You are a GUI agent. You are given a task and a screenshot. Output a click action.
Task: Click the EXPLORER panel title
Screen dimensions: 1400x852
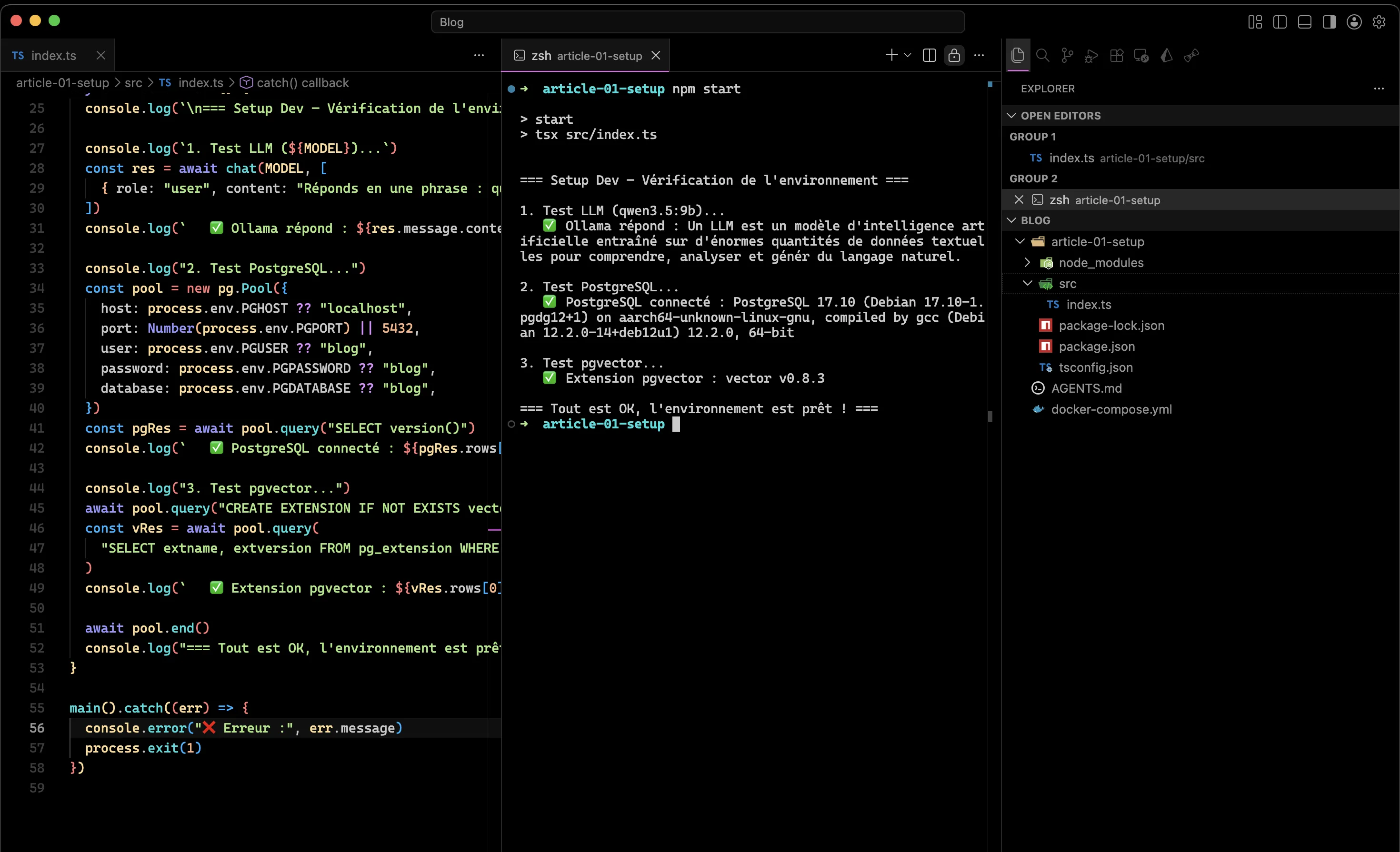pyautogui.click(x=1048, y=89)
